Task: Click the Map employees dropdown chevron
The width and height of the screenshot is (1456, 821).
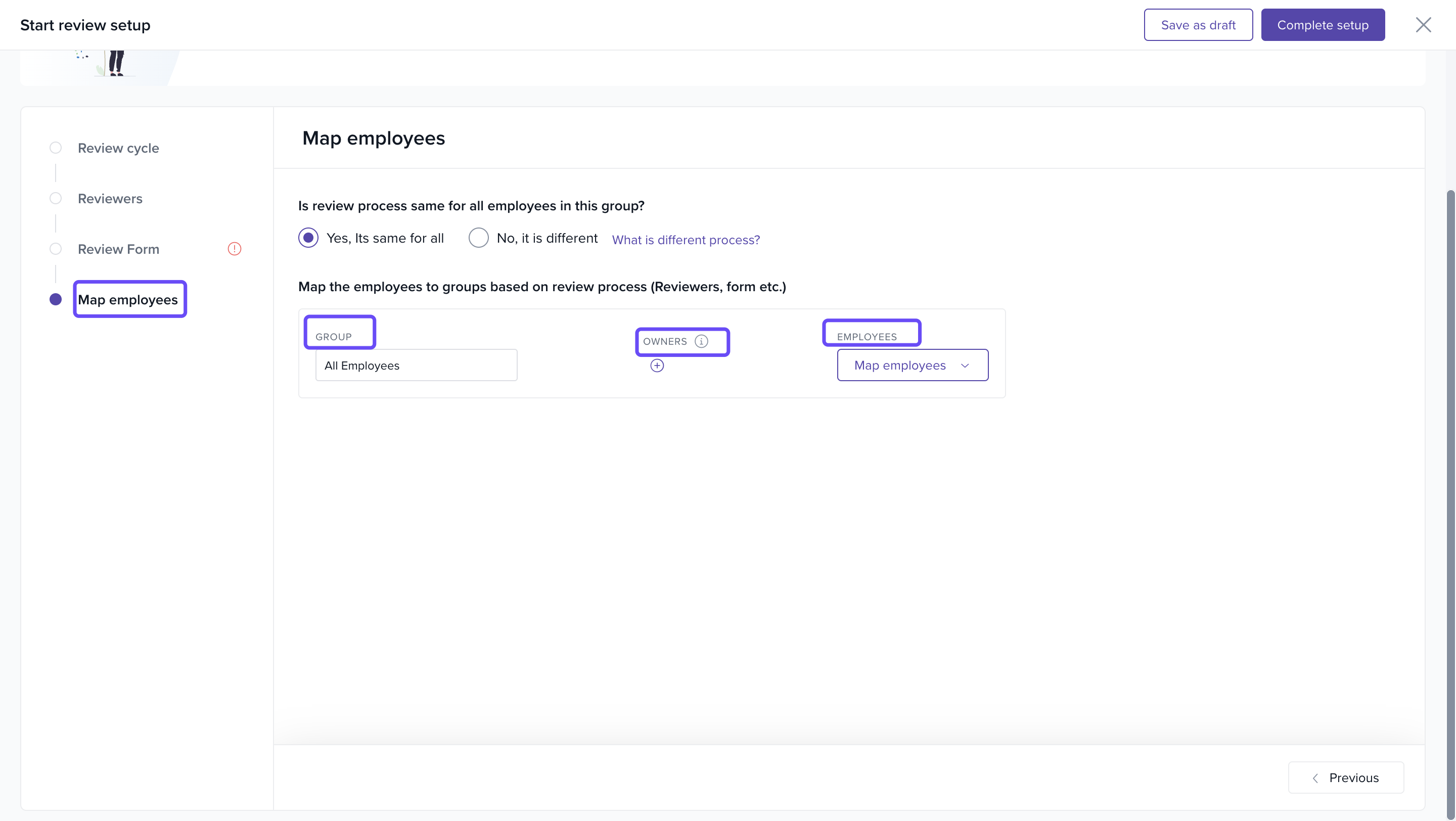Action: click(965, 366)
